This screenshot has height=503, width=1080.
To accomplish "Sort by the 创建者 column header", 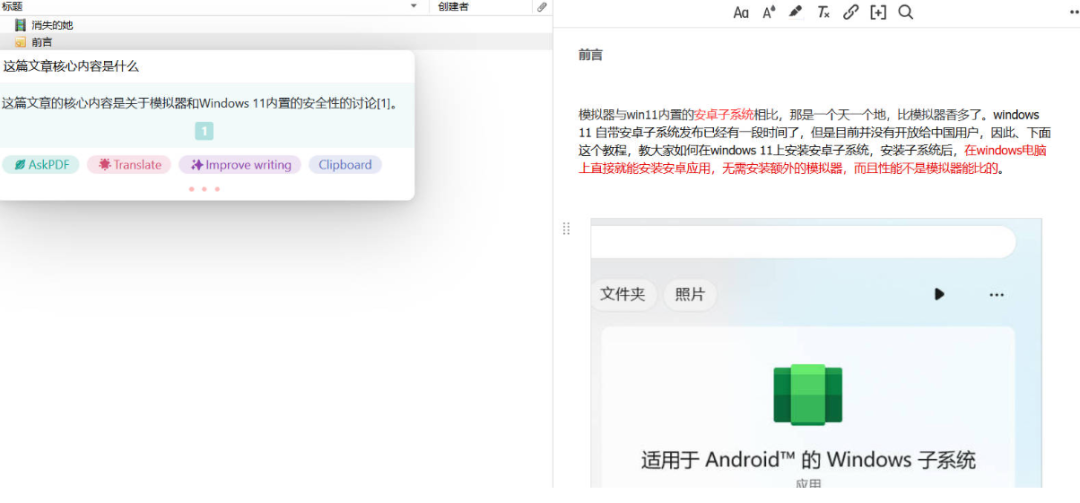I will (x=453, y=7).
